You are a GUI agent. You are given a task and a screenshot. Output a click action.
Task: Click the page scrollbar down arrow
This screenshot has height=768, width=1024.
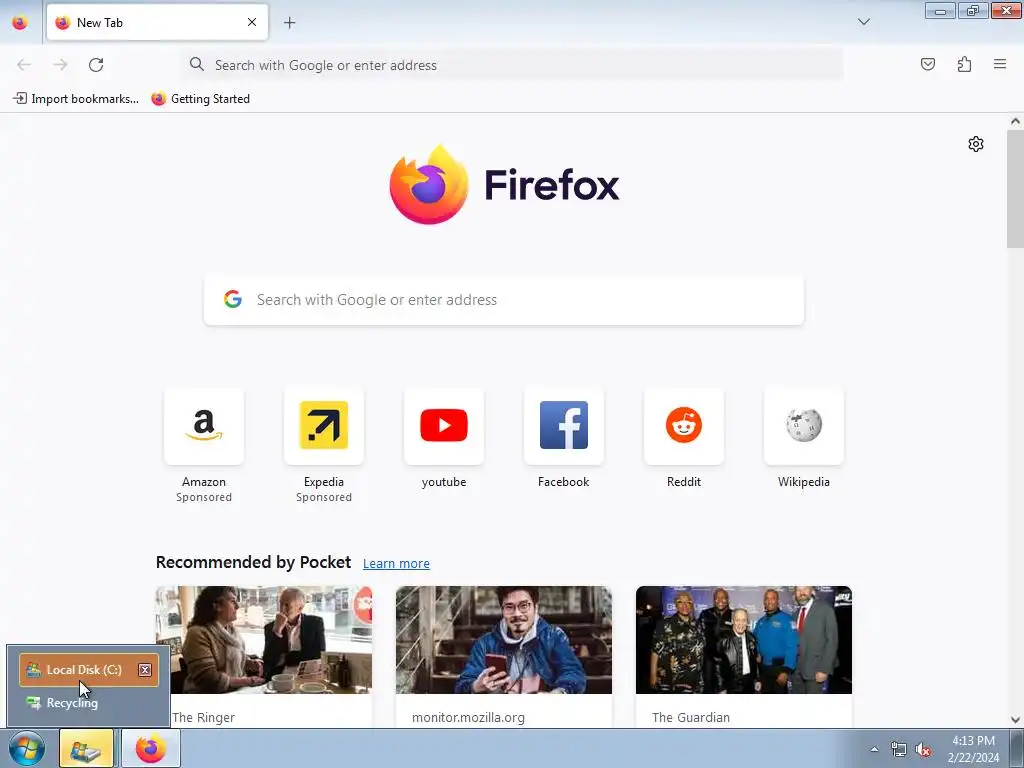pyautogui.click(x=1015, y=720)
